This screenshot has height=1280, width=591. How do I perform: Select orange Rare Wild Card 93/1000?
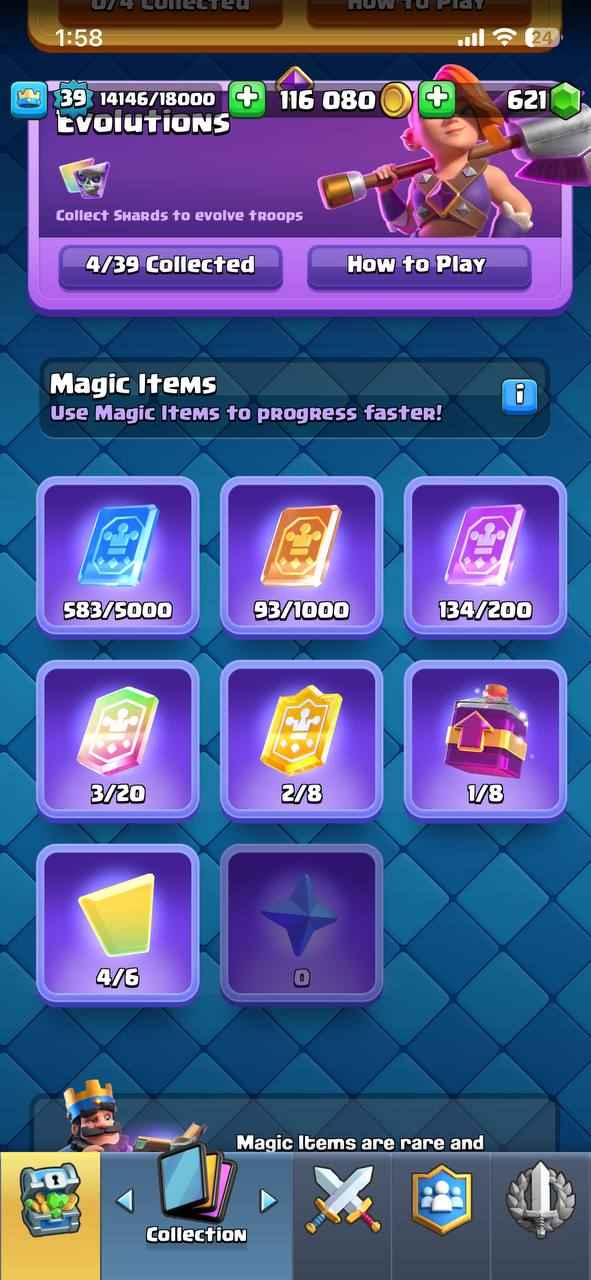pyautogui.click(x=302, y=556)
